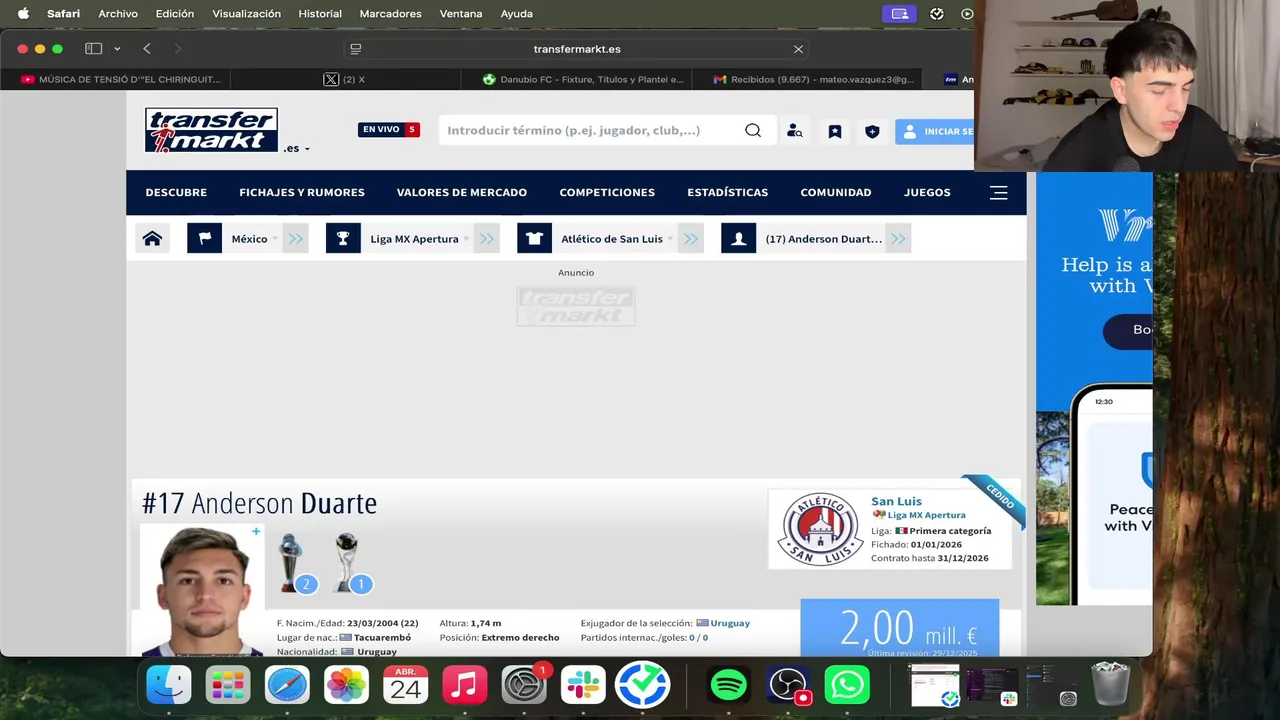Viewport: 1280px width, 720px height.
Task: Open Safari Historial menu
Action: [x=320, y=14]
